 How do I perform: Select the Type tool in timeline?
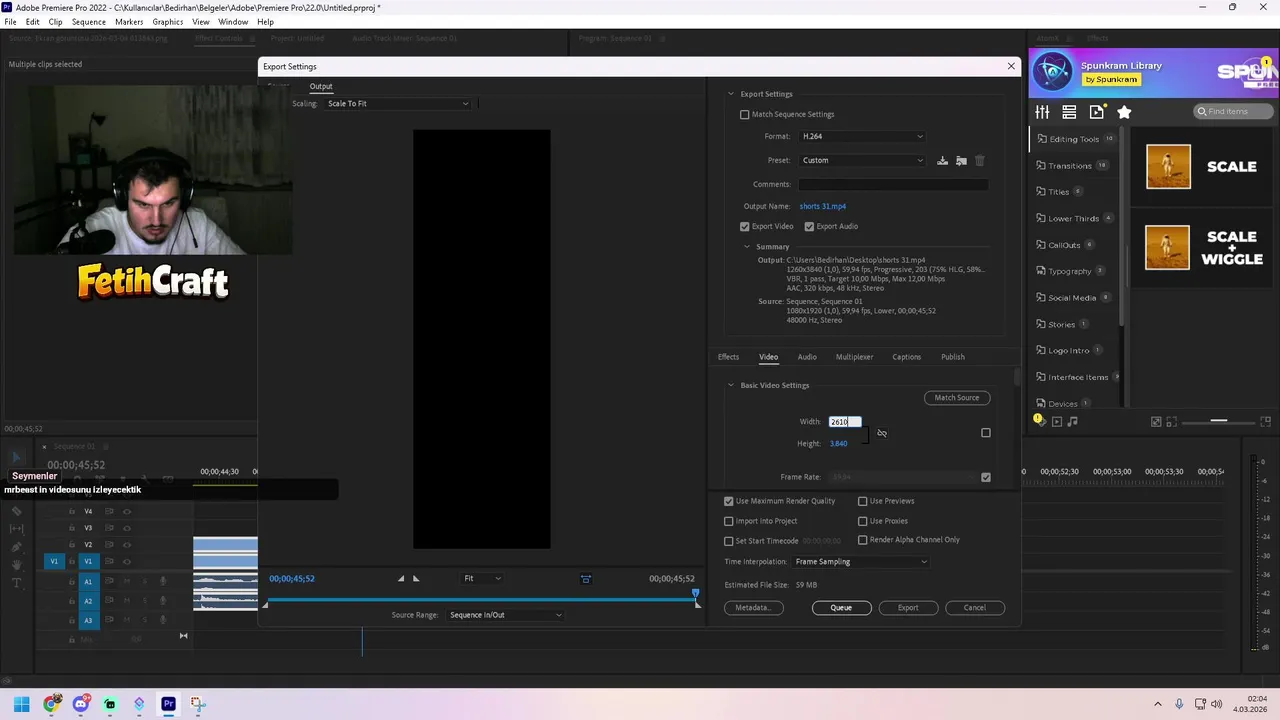point(16,583)
